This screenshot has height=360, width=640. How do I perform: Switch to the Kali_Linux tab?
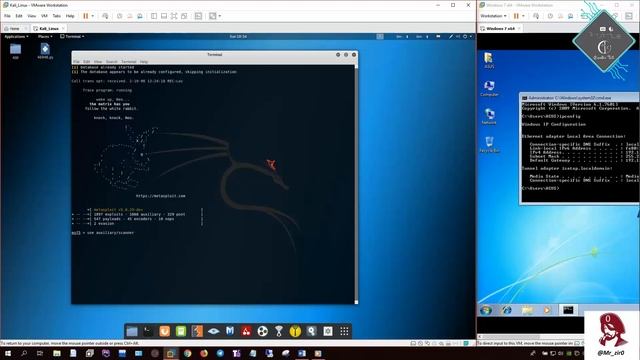point(49,29)
